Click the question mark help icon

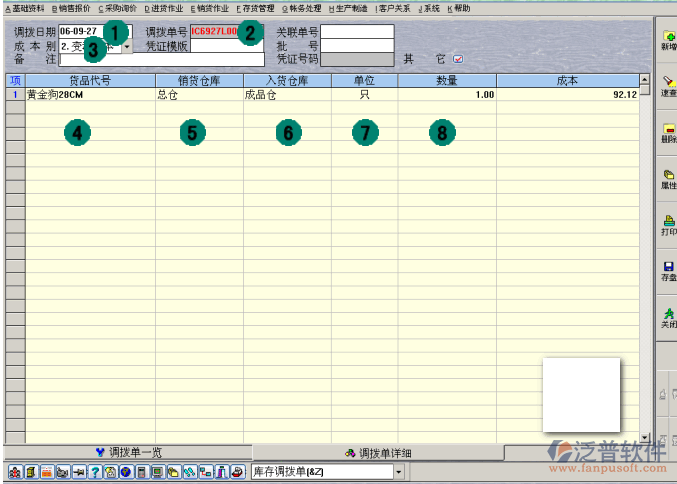95,471
